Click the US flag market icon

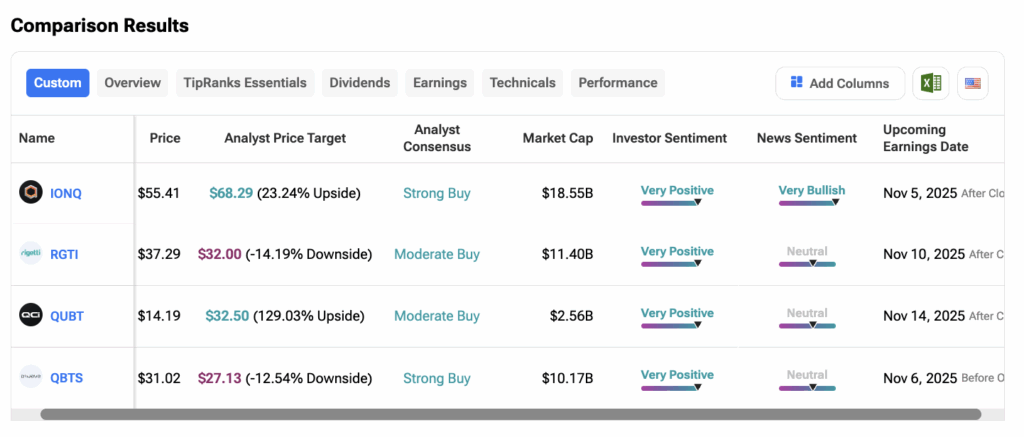click(x=972, y=83)
